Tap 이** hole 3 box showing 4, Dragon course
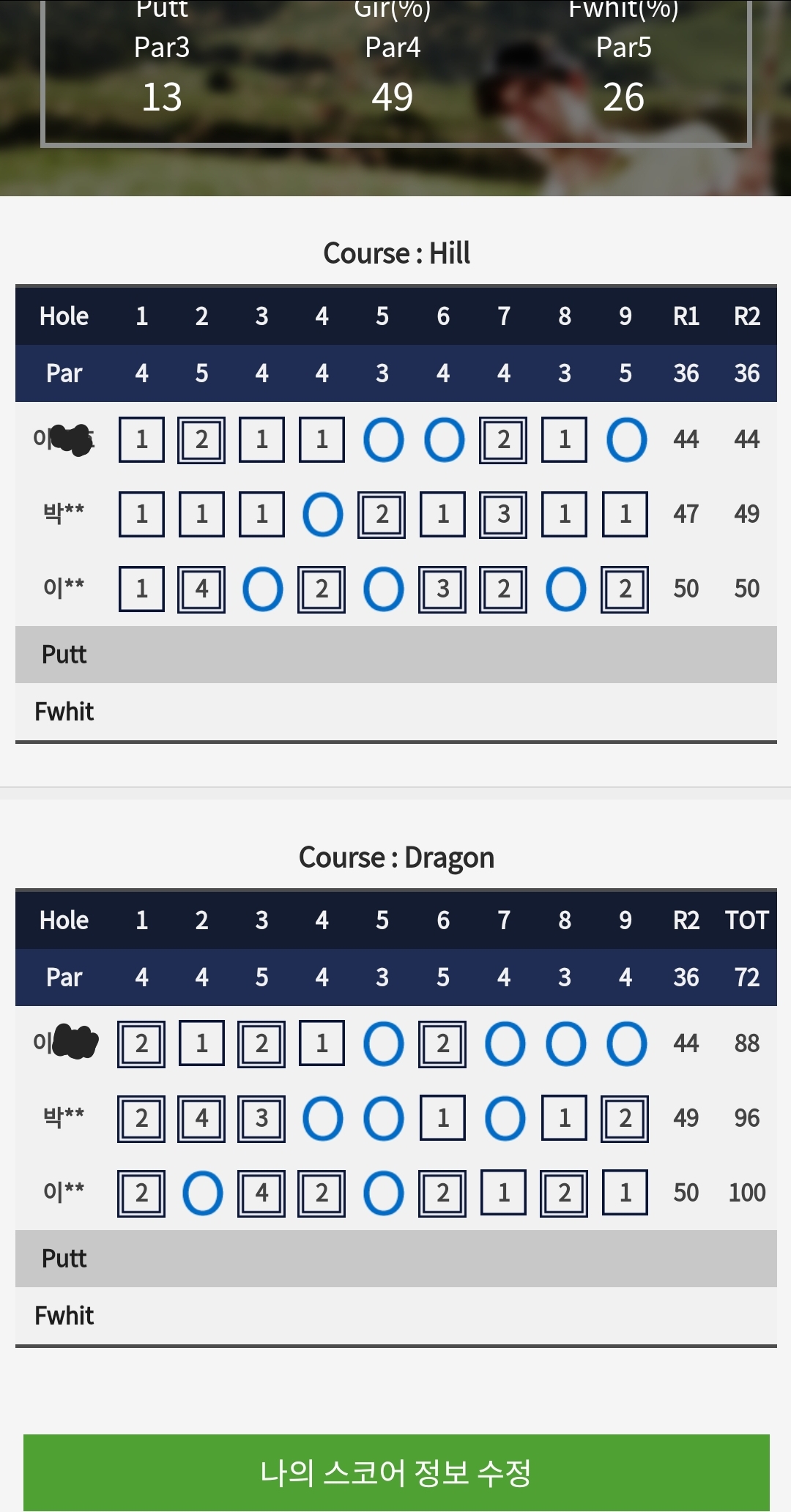Viewport: 791px width, 1512px height. pos(261,1193)
